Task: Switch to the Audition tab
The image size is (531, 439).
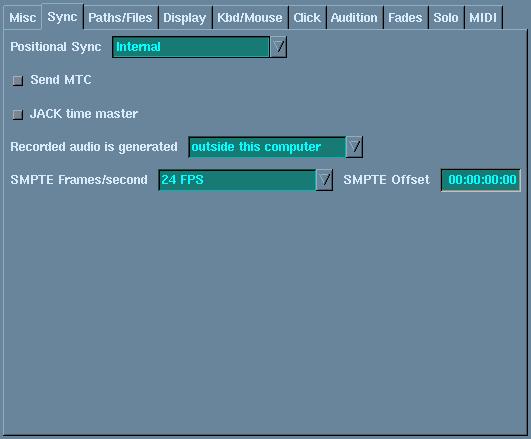Action: coord(354,18)
